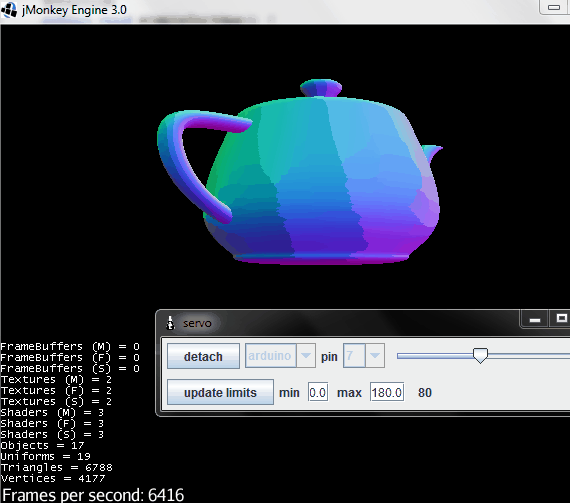Click the slider track left of thumb
Image resolution: width=570 pixels, height=503 pixels.
[435, 356]
